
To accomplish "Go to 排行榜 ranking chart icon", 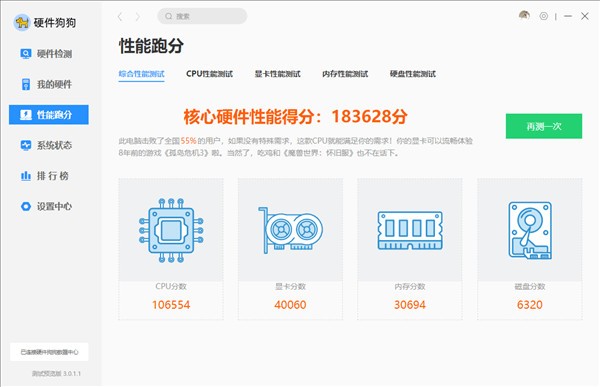I will 26,176.
